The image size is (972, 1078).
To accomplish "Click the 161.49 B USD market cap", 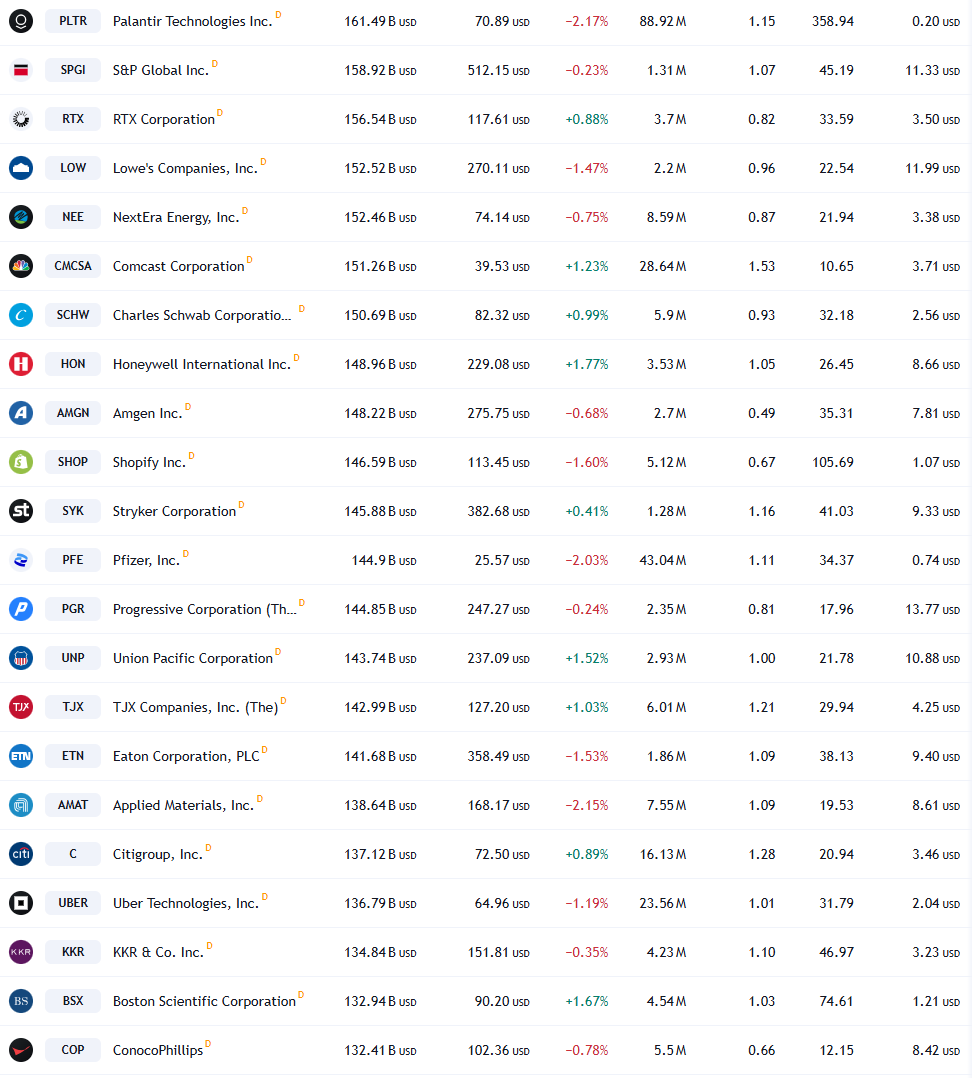I will (380, 21).
